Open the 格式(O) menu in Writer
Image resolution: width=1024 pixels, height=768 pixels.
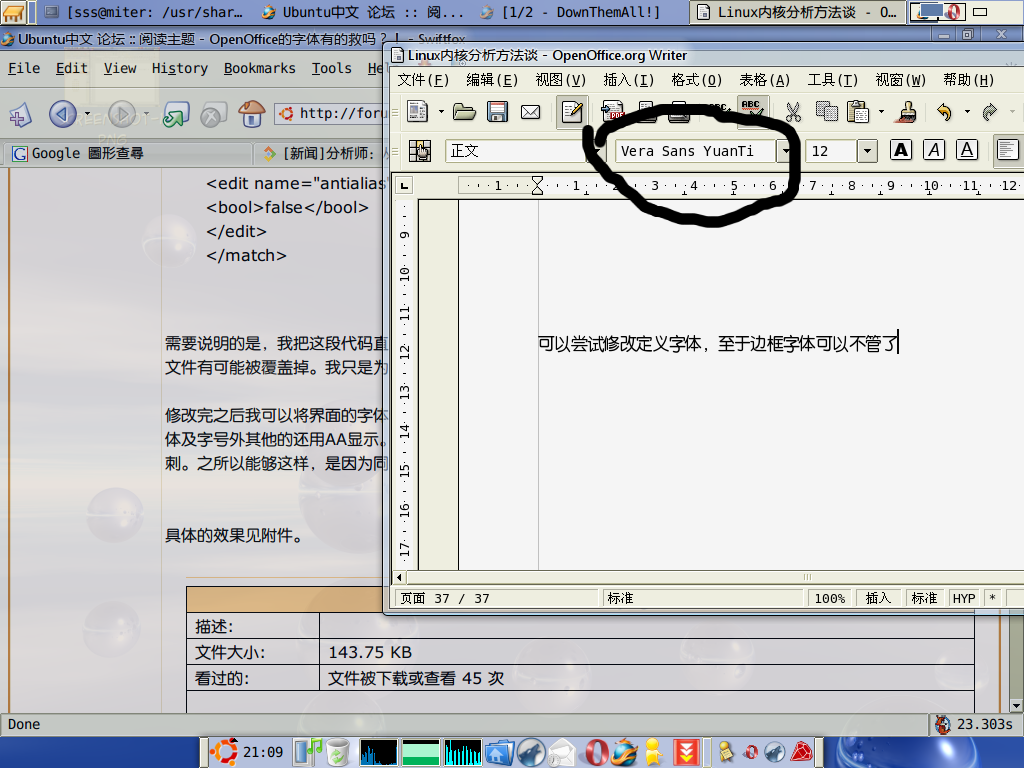696,80
